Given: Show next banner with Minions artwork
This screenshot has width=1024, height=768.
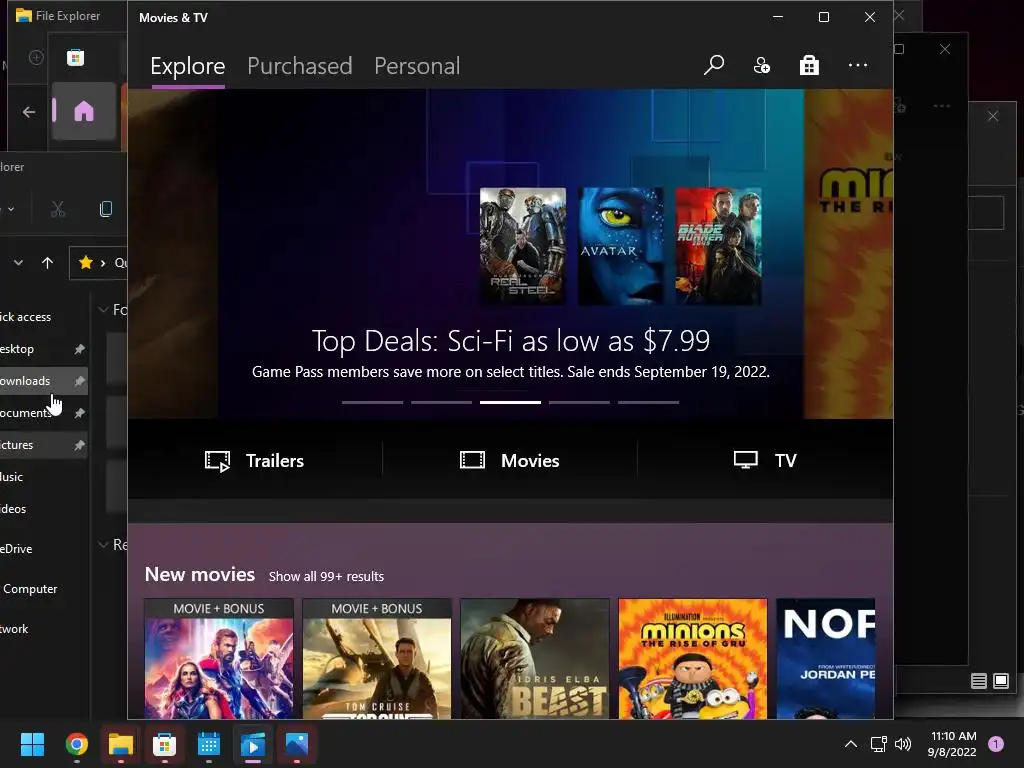Looking at the screenshot, I should coord(848,253).
